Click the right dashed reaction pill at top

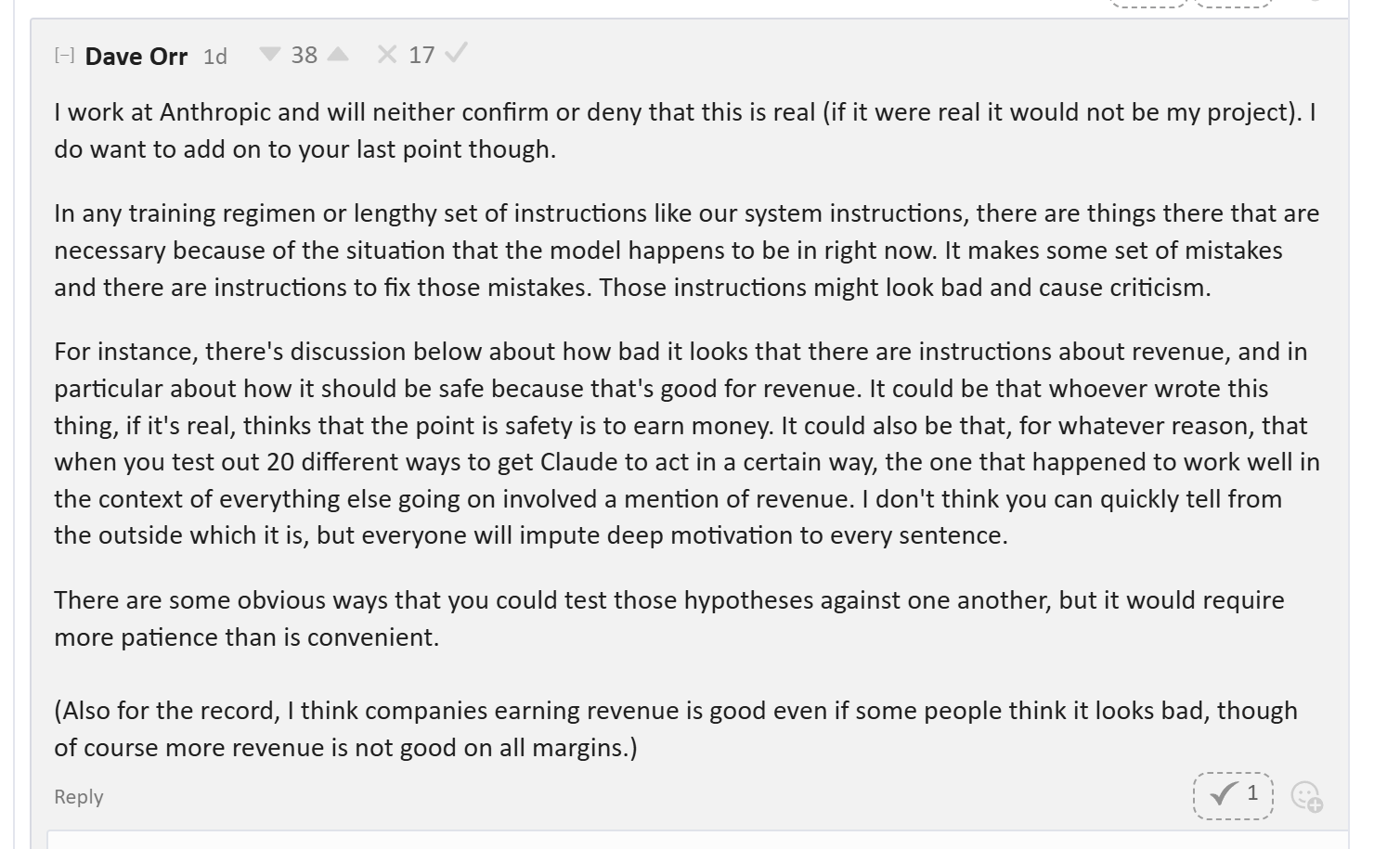pos(1233,3)
